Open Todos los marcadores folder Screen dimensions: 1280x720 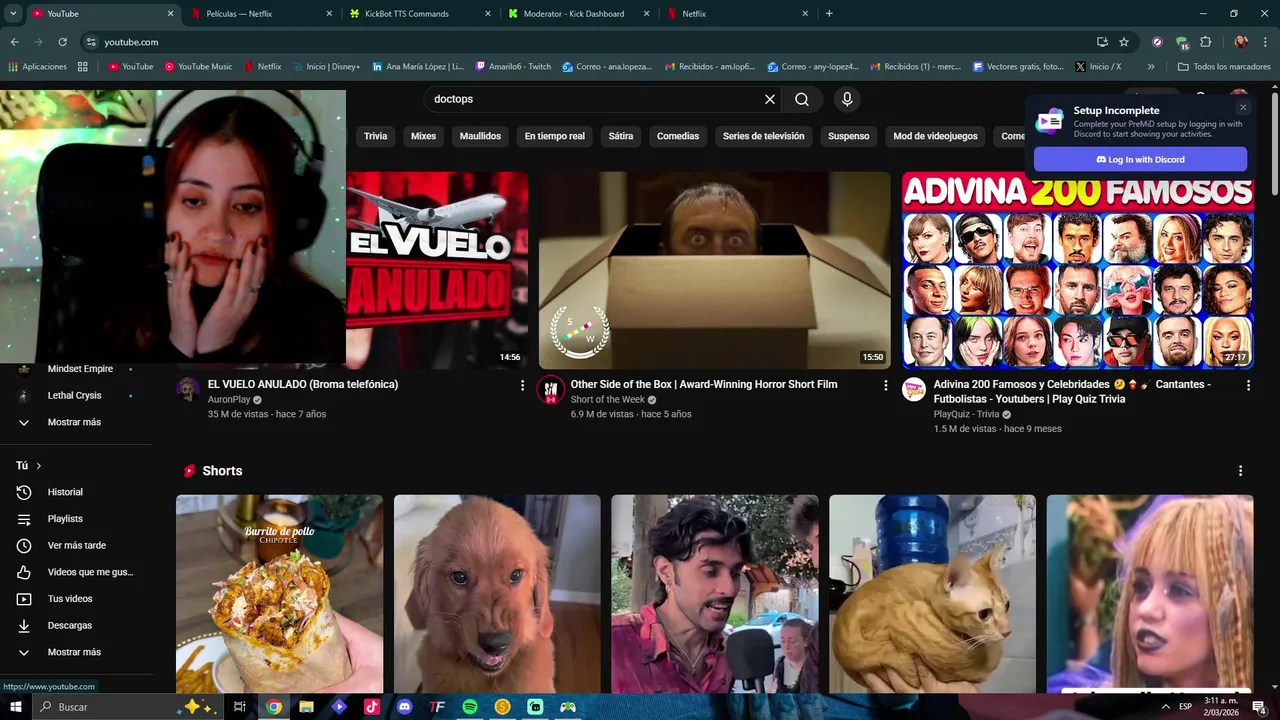point(1224,67)
